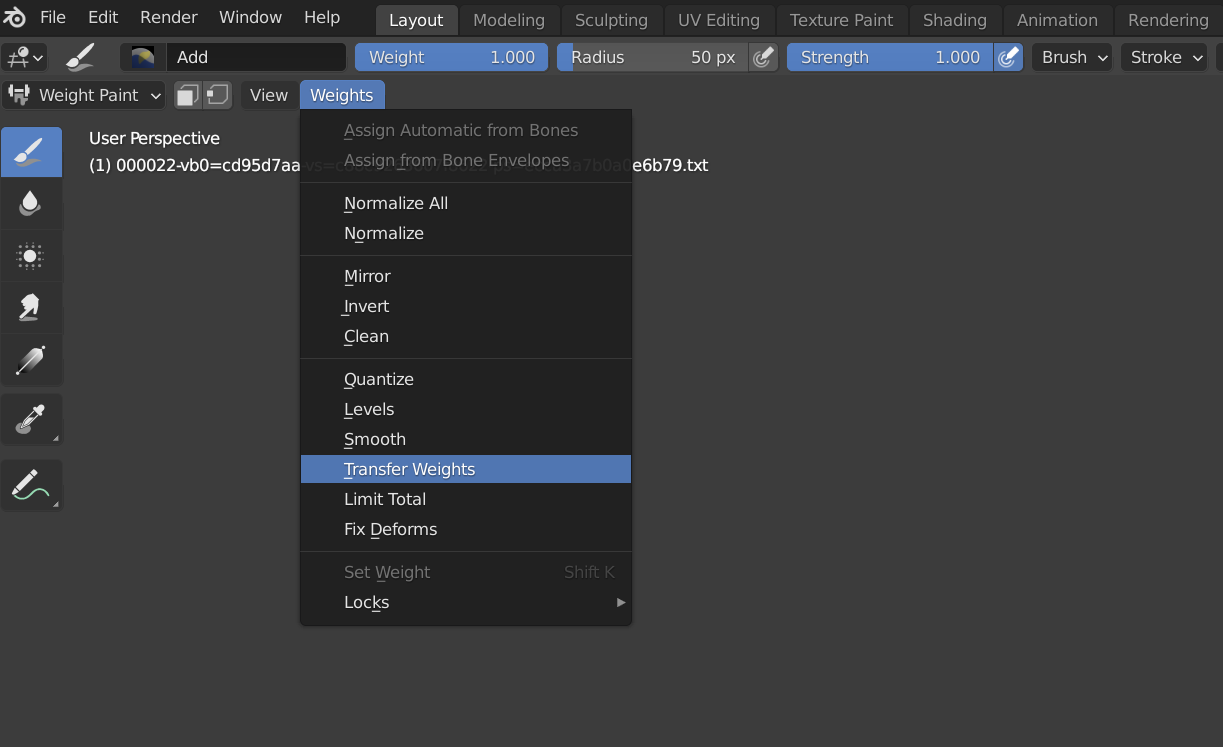This screenshot has height=747, width=1223.
Task: Click the Set Weight menu entry
Action: pos(466,572)
